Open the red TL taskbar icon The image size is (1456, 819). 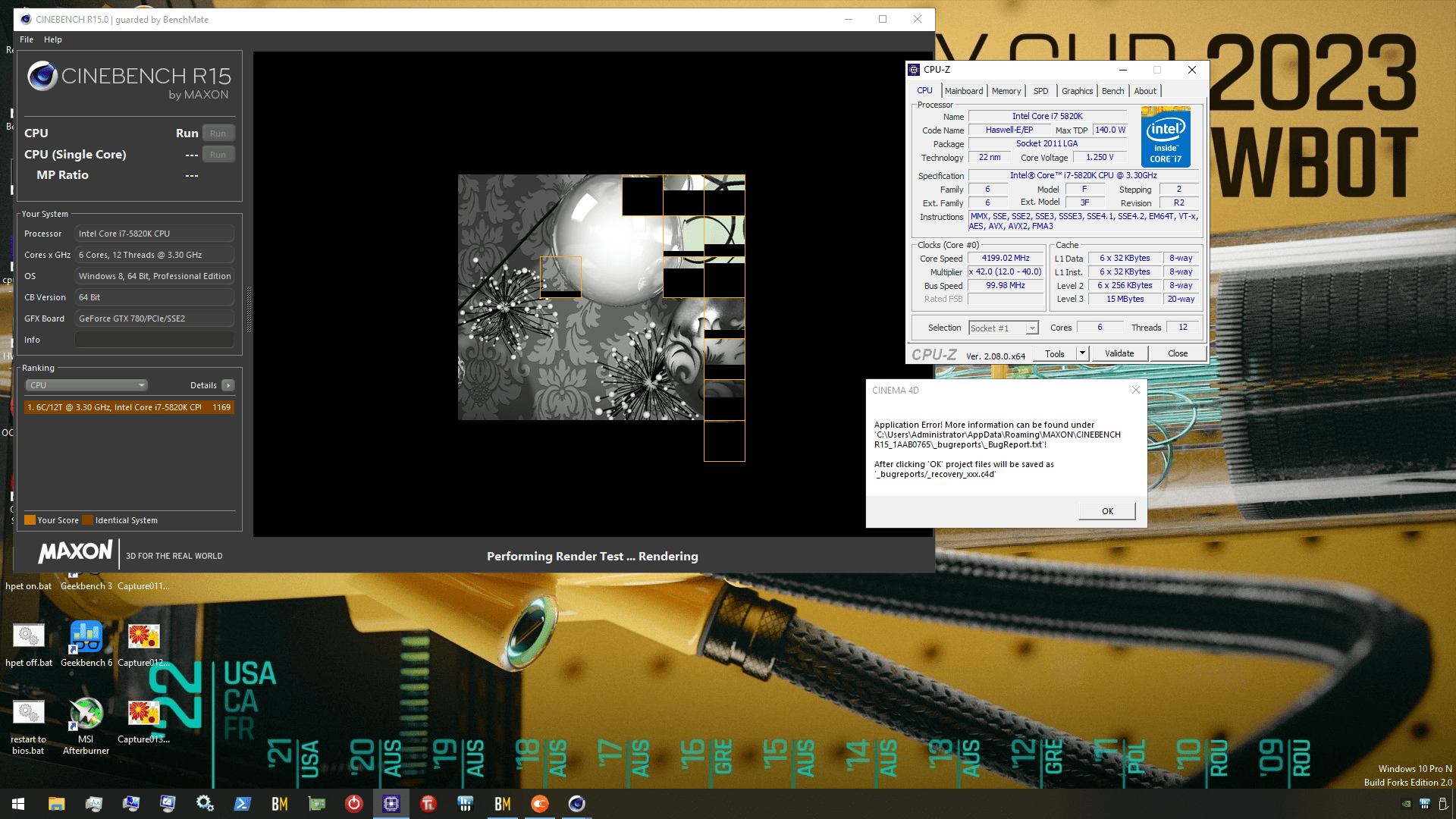click(428, 804)
